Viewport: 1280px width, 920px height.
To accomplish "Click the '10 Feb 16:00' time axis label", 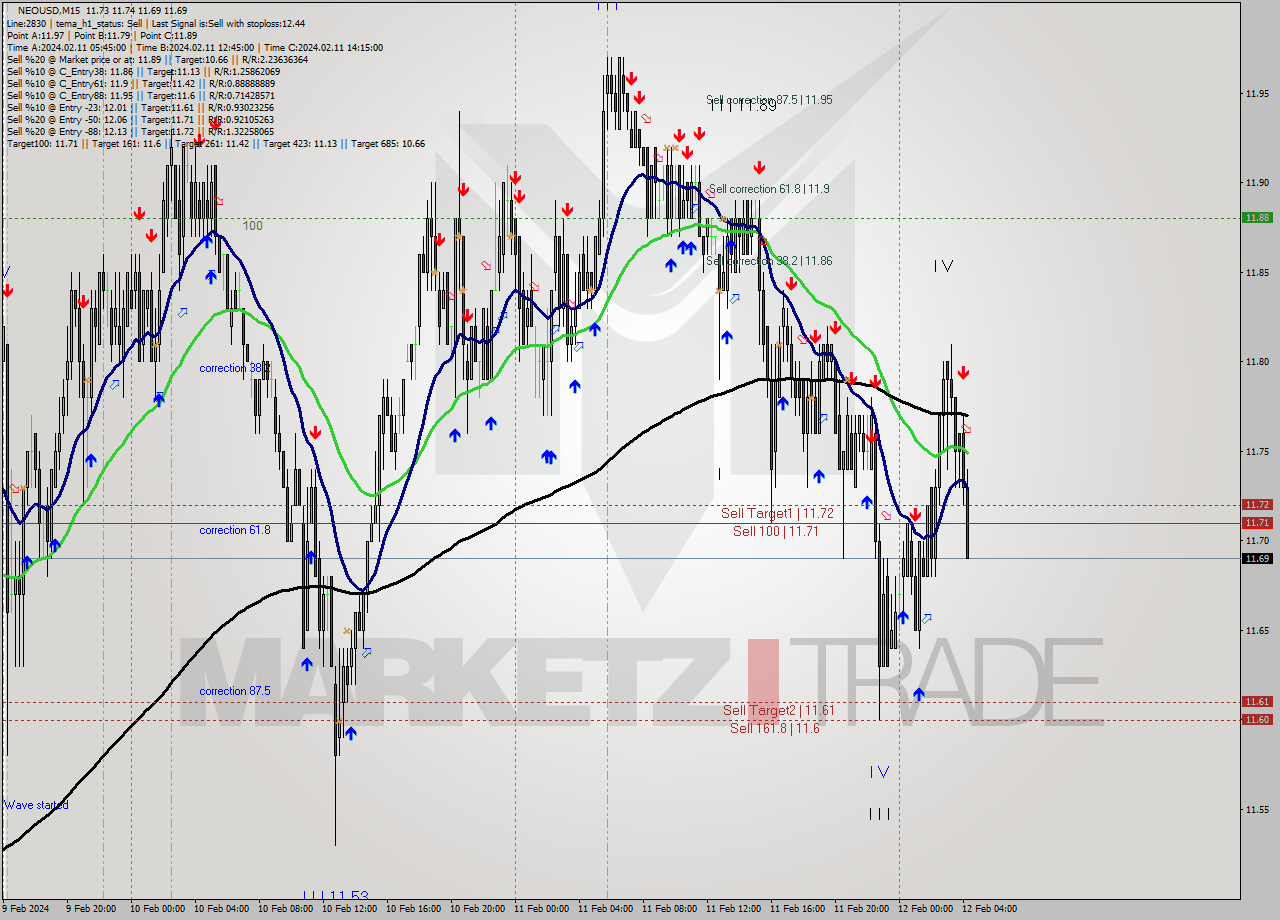I will pyautogui.click(x=416, y=909).
